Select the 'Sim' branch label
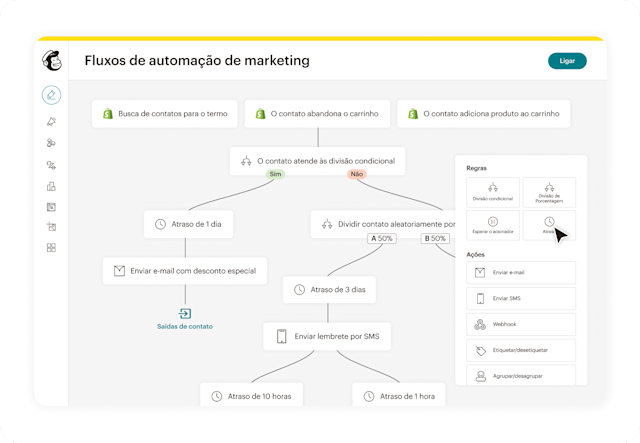Screen dimensions: 640x443 (x=275, y=174)
